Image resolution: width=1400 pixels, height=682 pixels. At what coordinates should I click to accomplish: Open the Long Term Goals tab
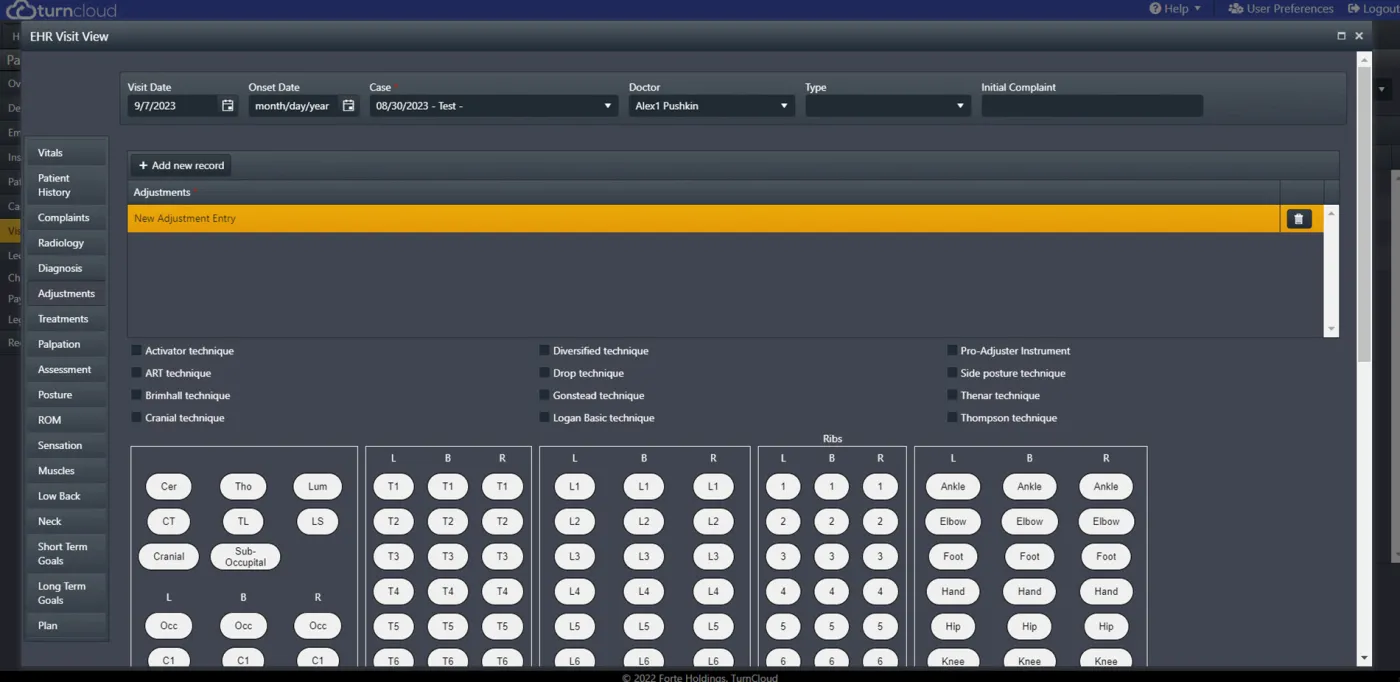click(66, 593)
